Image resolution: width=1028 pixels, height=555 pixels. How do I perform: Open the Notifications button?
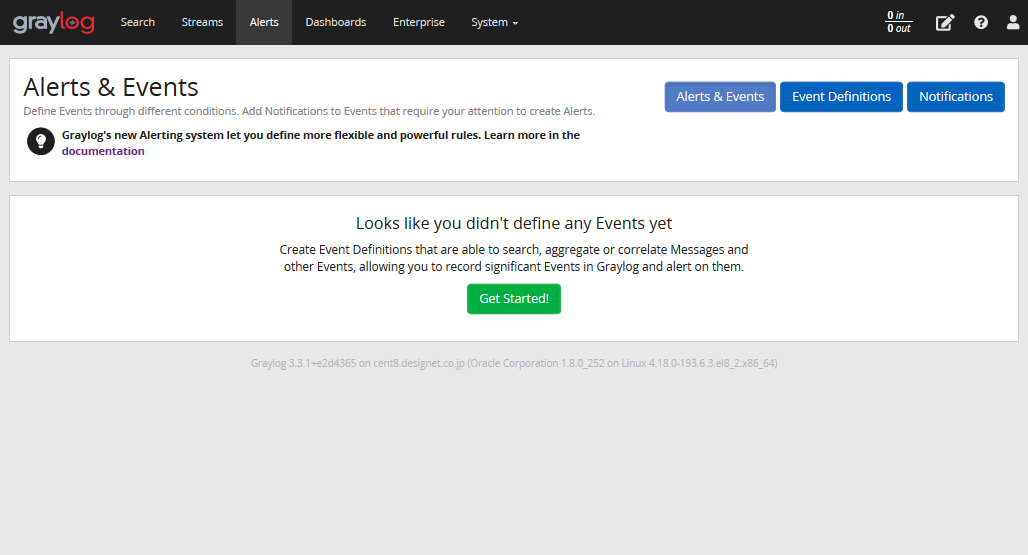pyautogui.click(x=955, y=97)
